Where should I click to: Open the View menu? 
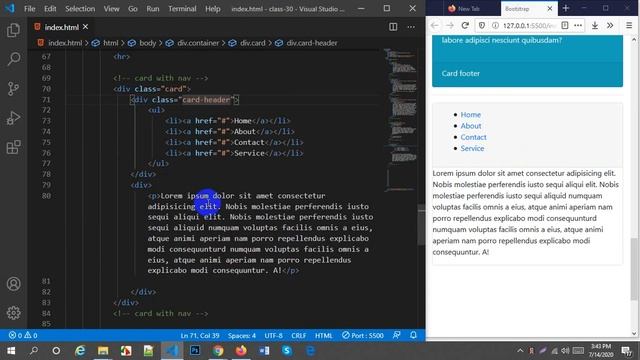pos(111,9)
